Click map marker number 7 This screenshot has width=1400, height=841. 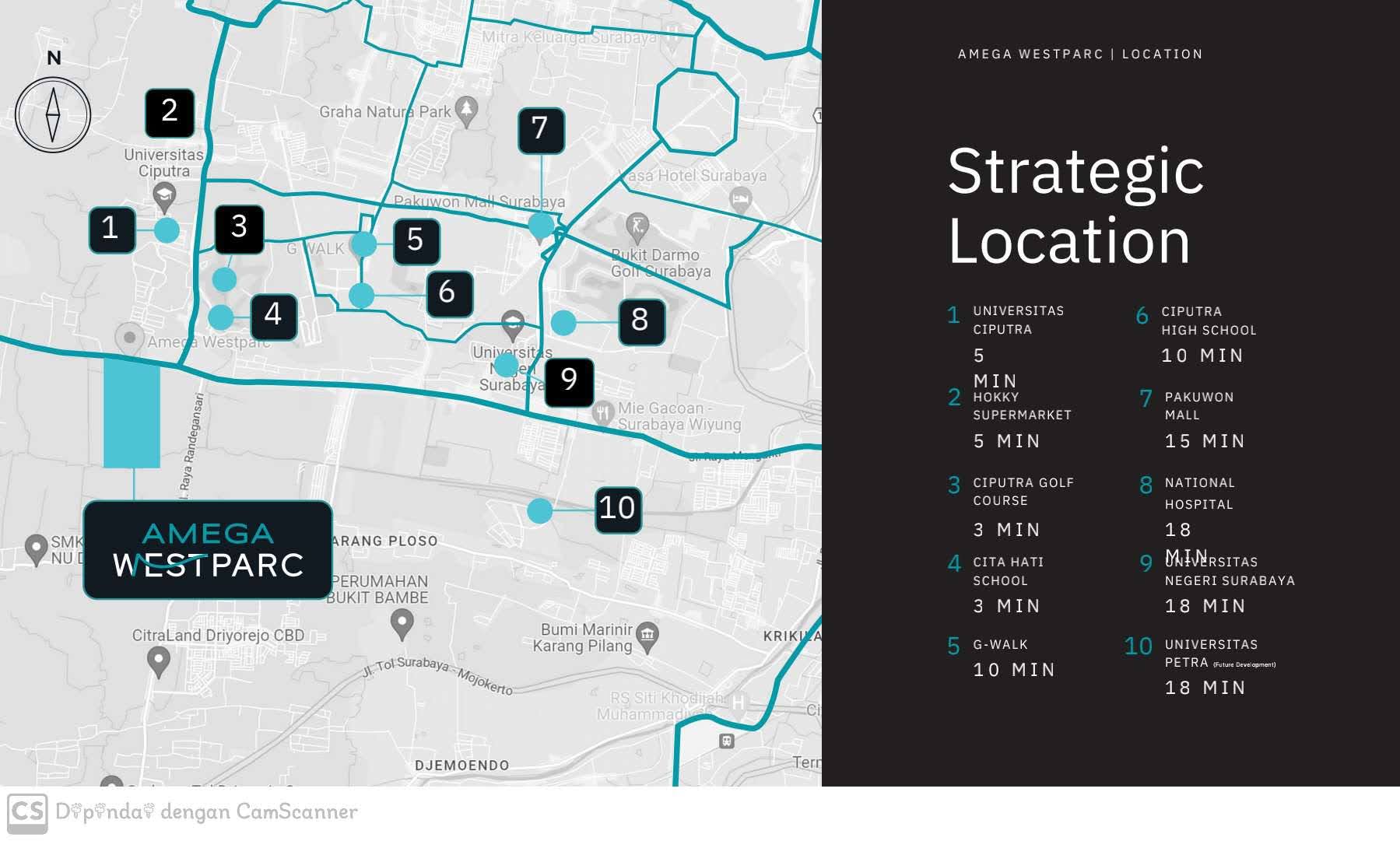[541, 130]
